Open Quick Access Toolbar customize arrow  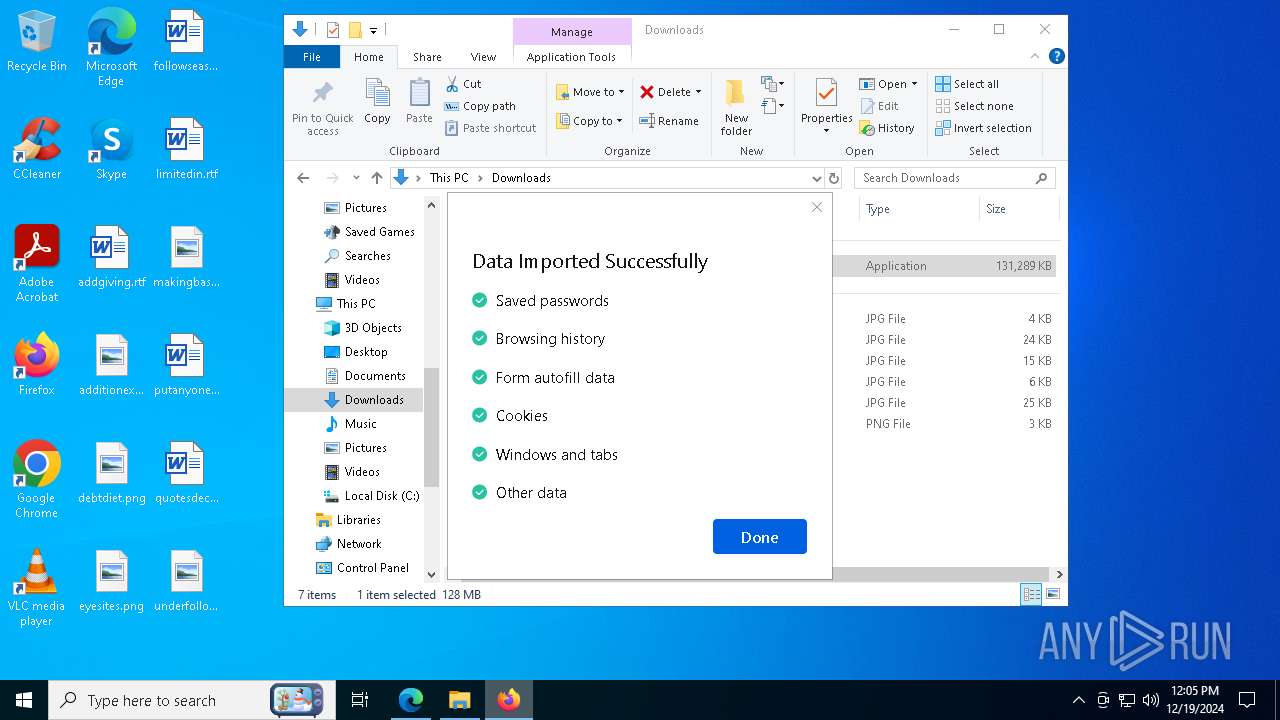point(373,30)
